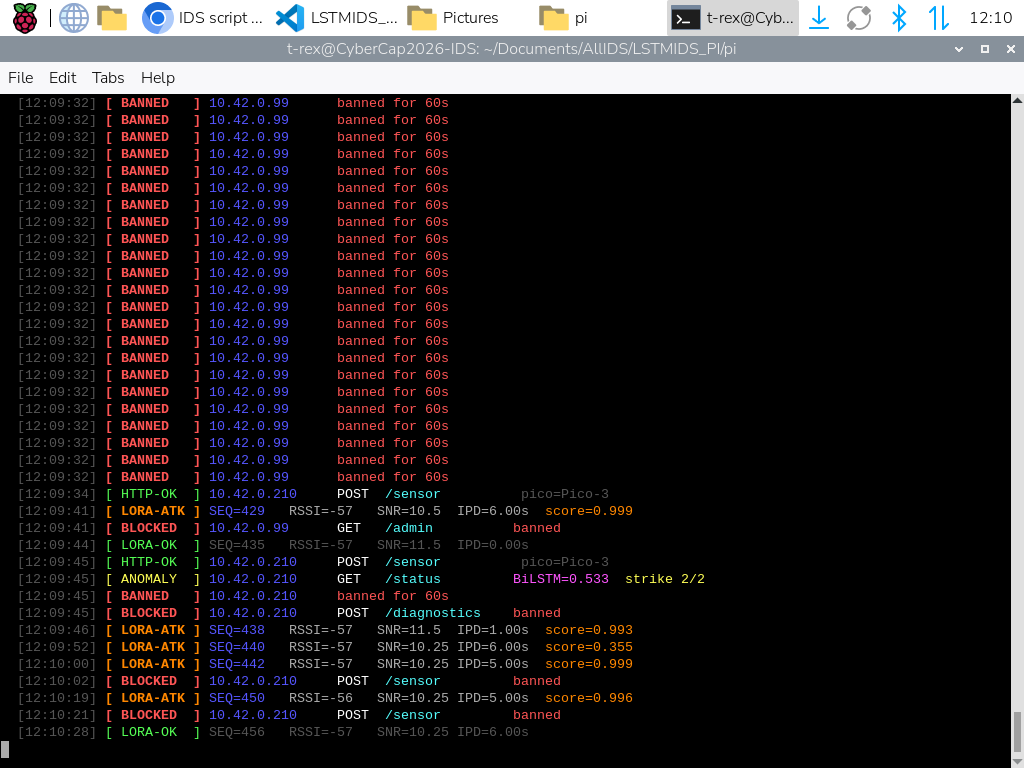Click '/admin' in the BLOCKED line
The height and width of the screenshot is (768, 1024).
coord(408,528)
